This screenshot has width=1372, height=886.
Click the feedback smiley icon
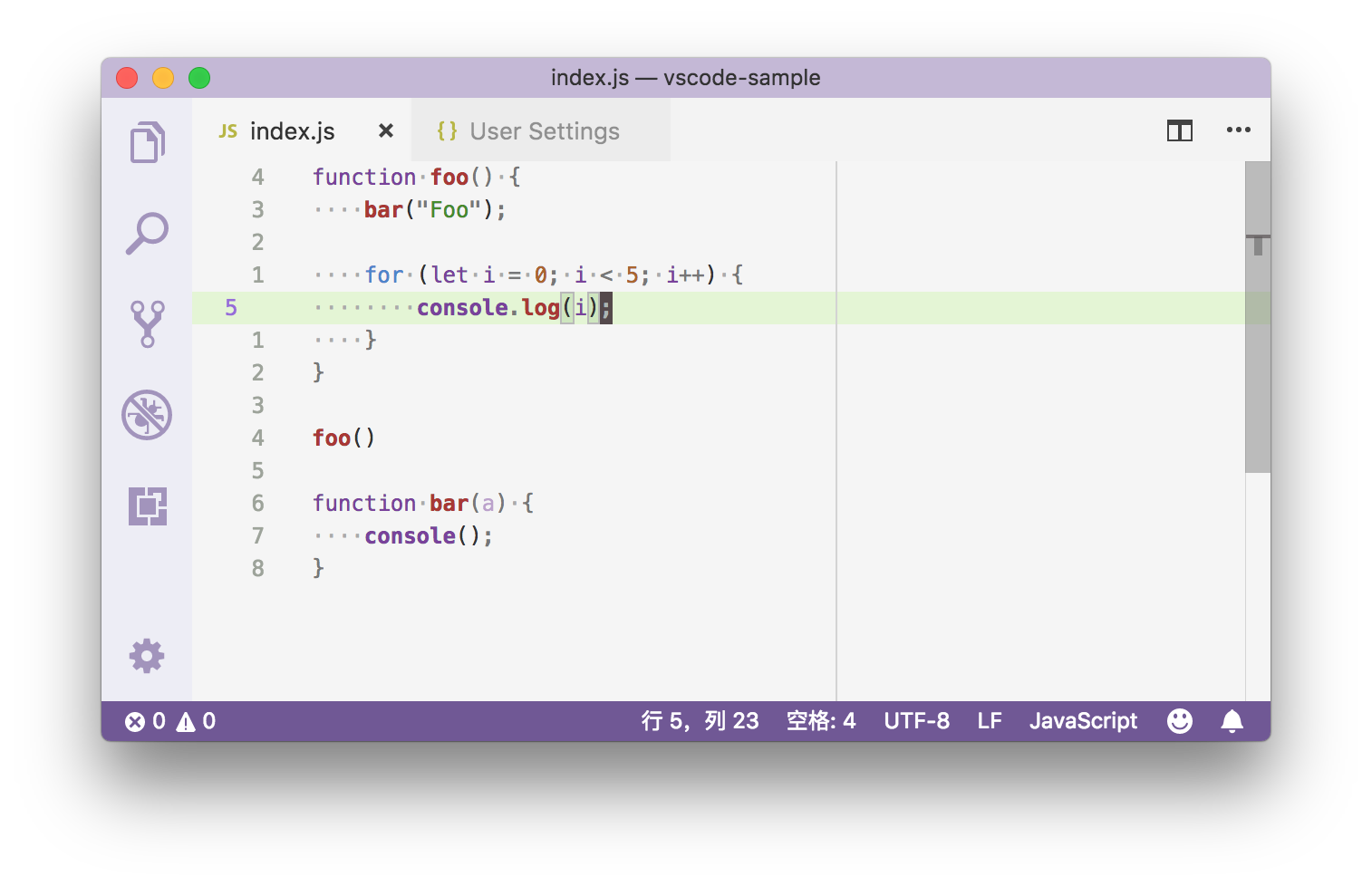pyautogui.click(x=1179, y=721)
